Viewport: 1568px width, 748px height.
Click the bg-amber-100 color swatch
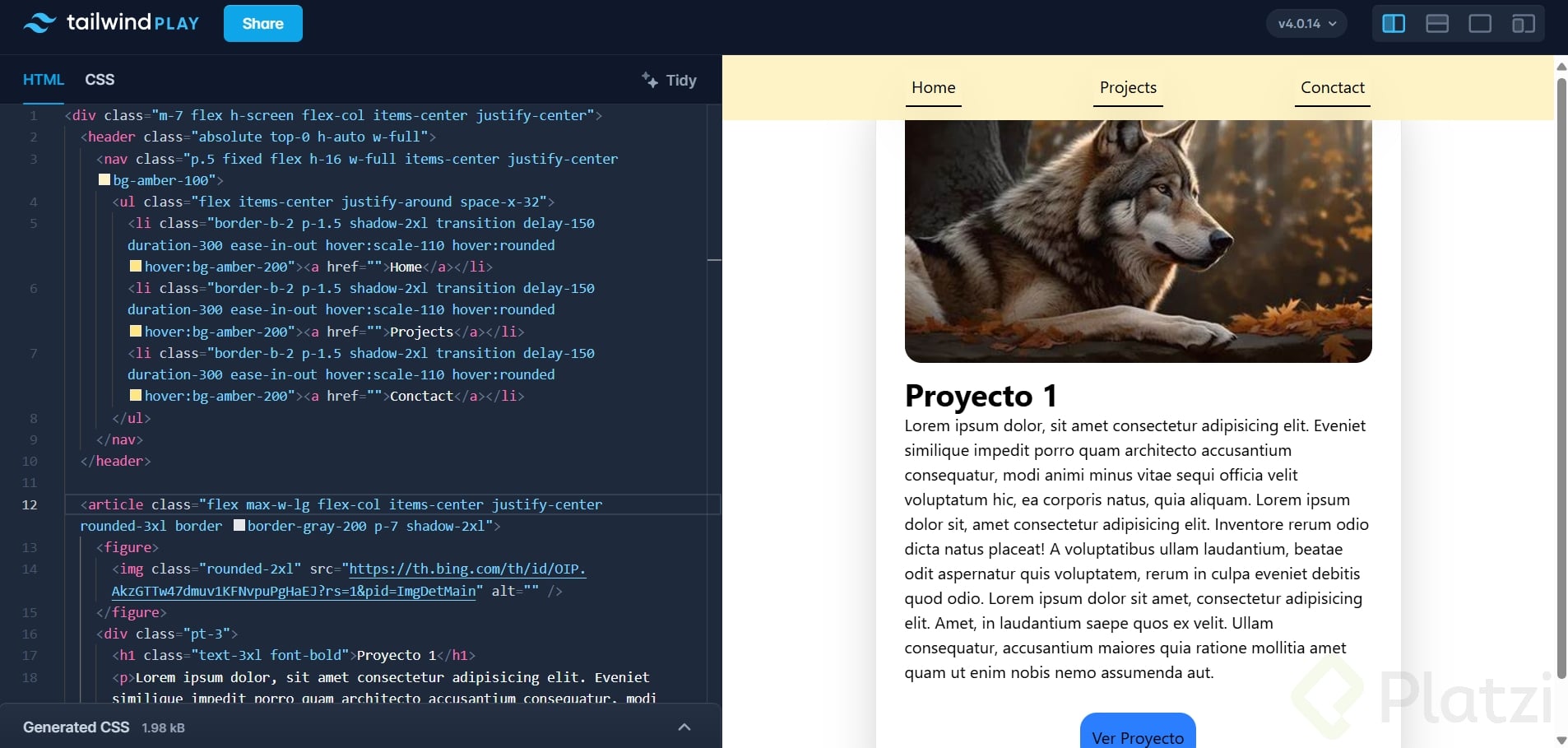click(x=104, y=179)
